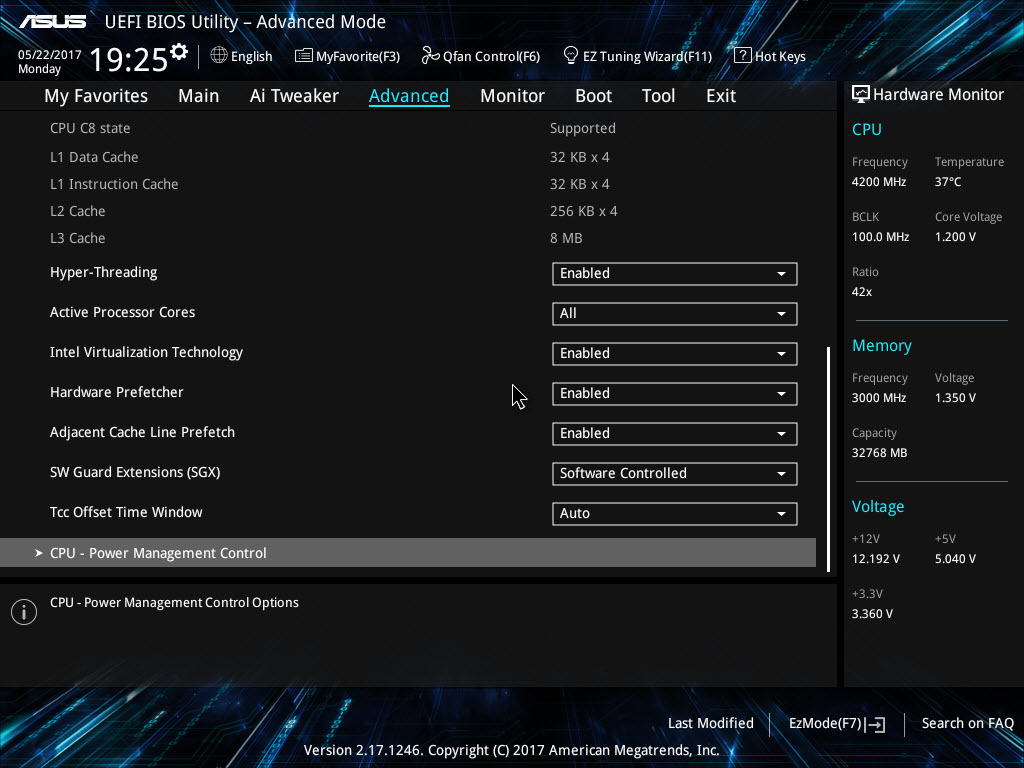The height and width of the screenshot is (768, 1024).
Task: Click the 19:25 clock display
Action: click(129, 59)
